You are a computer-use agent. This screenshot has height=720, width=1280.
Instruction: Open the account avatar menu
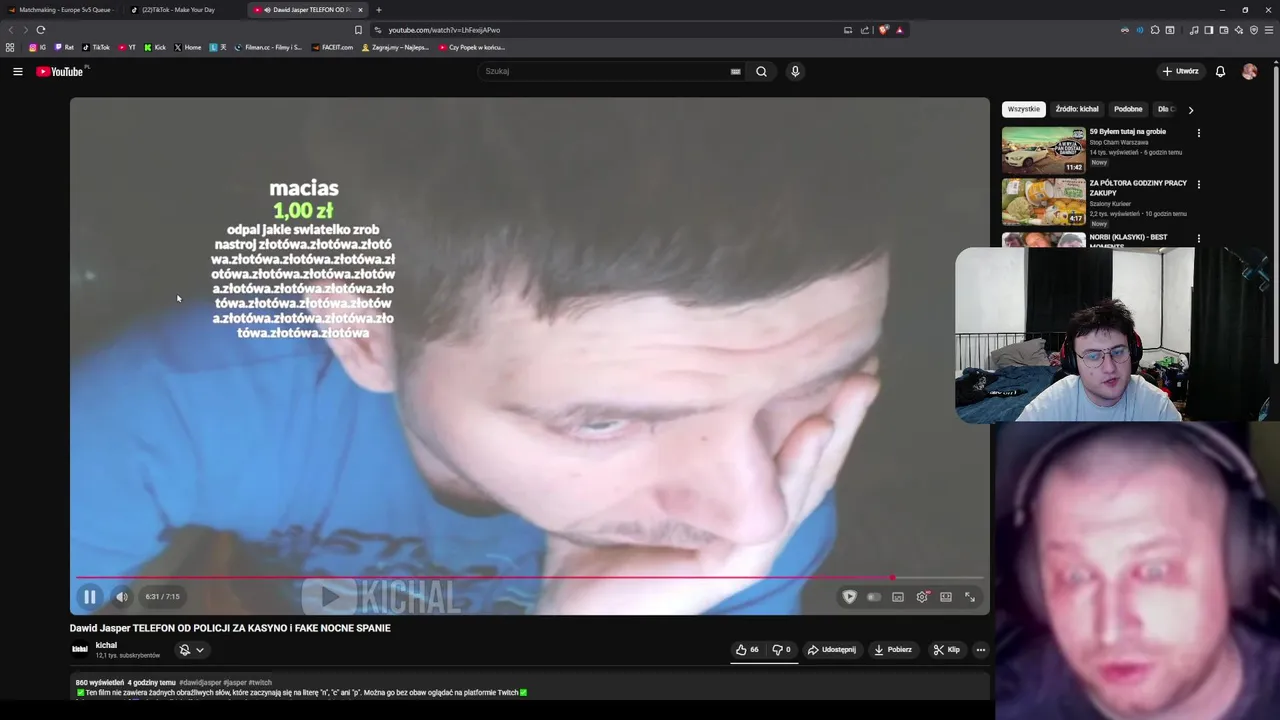[x=1249, y=71]
